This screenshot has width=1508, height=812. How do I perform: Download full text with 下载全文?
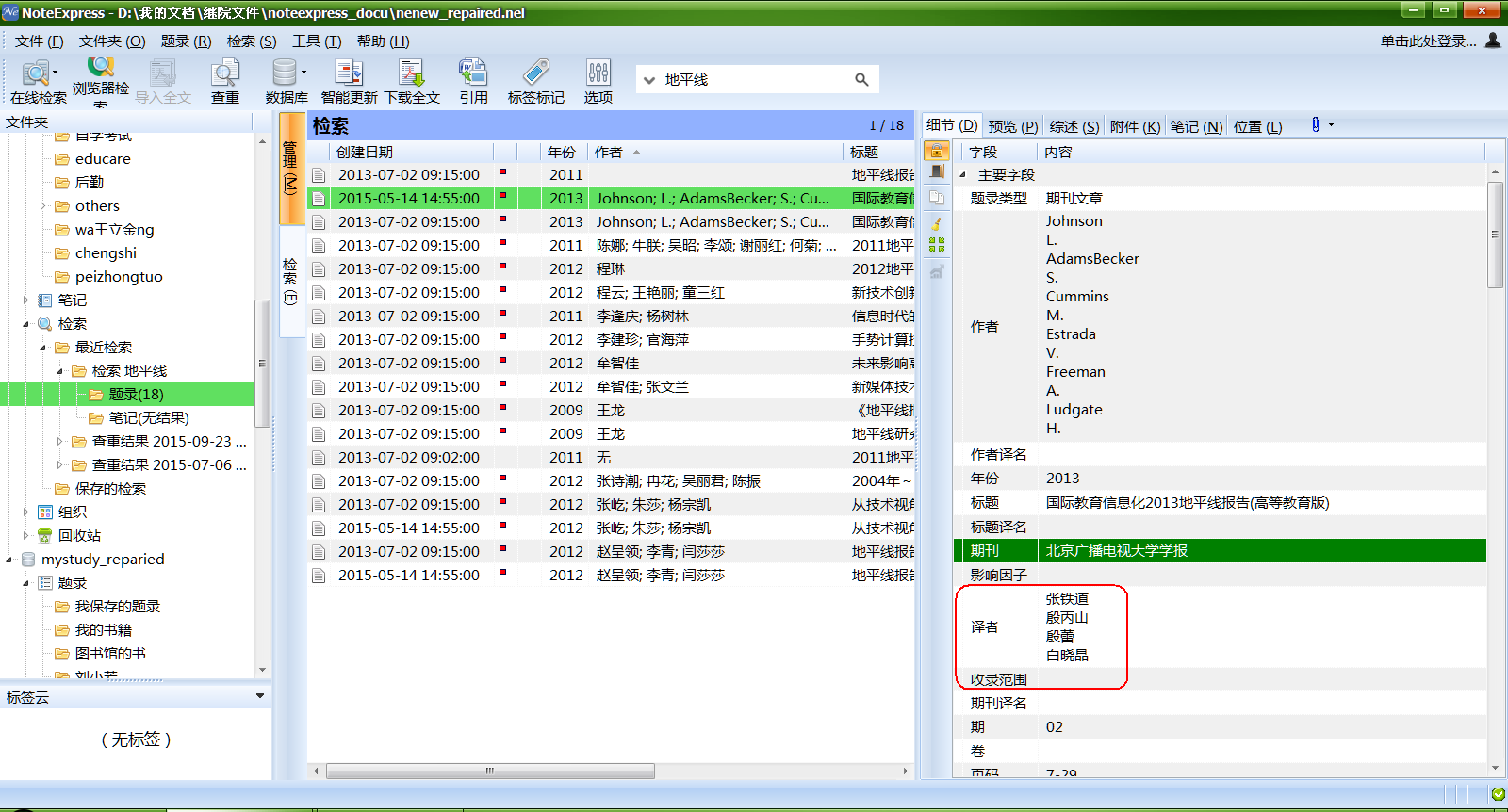click(x=412, y=81)
